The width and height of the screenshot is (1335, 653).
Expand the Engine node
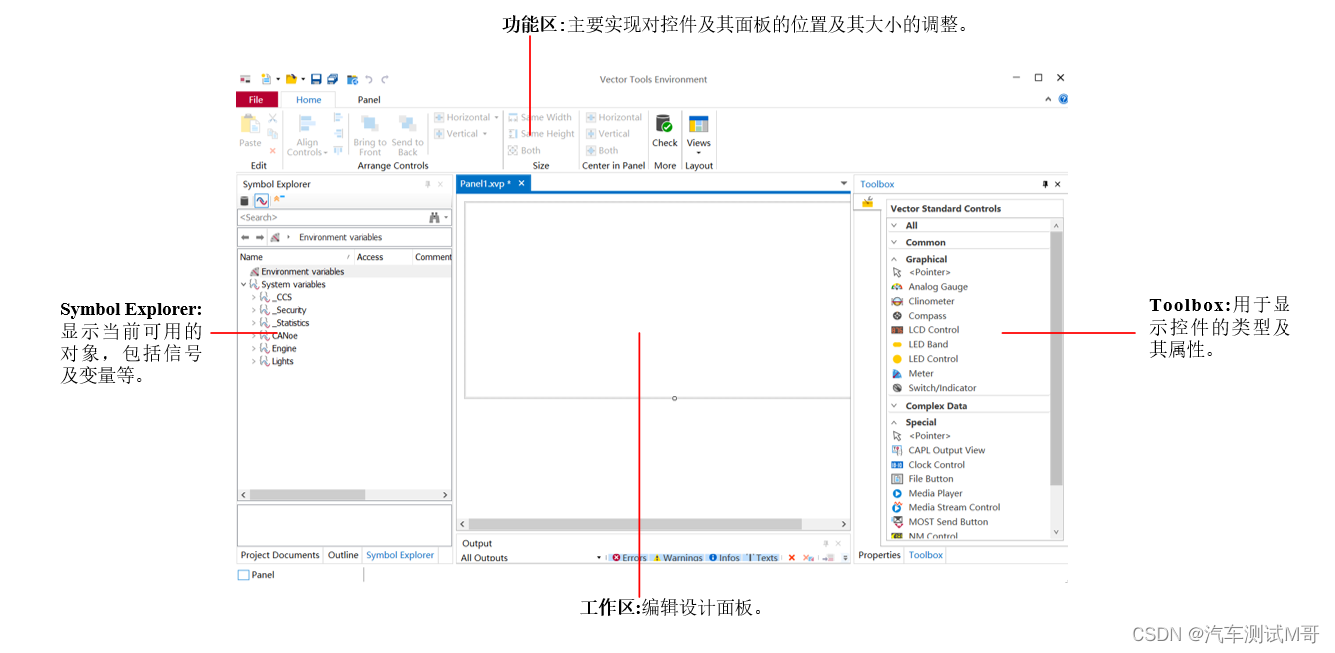254,349
